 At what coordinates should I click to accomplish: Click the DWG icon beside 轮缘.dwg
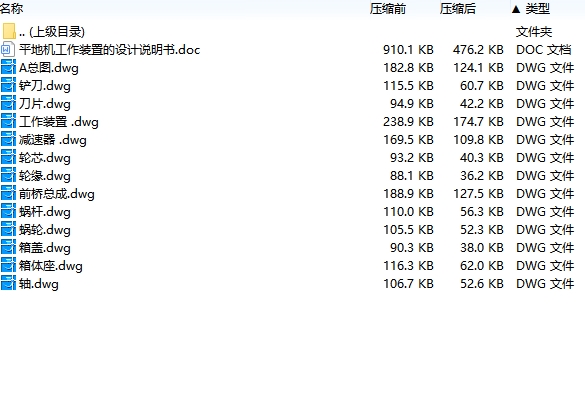(x=8, y=175)
